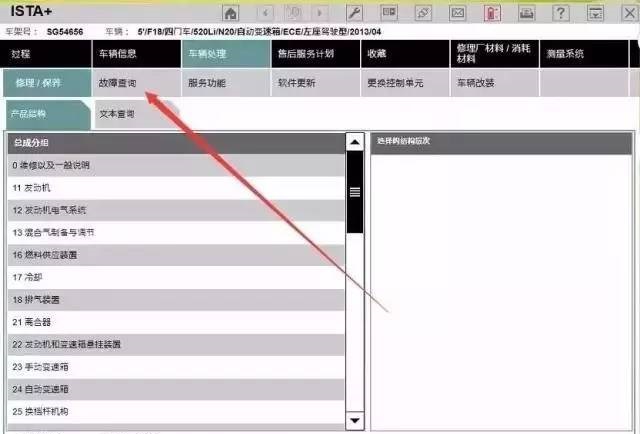Click the 总成分组 column header
The width and height of the screenshot is (640, 434).
tap(176, 143)
